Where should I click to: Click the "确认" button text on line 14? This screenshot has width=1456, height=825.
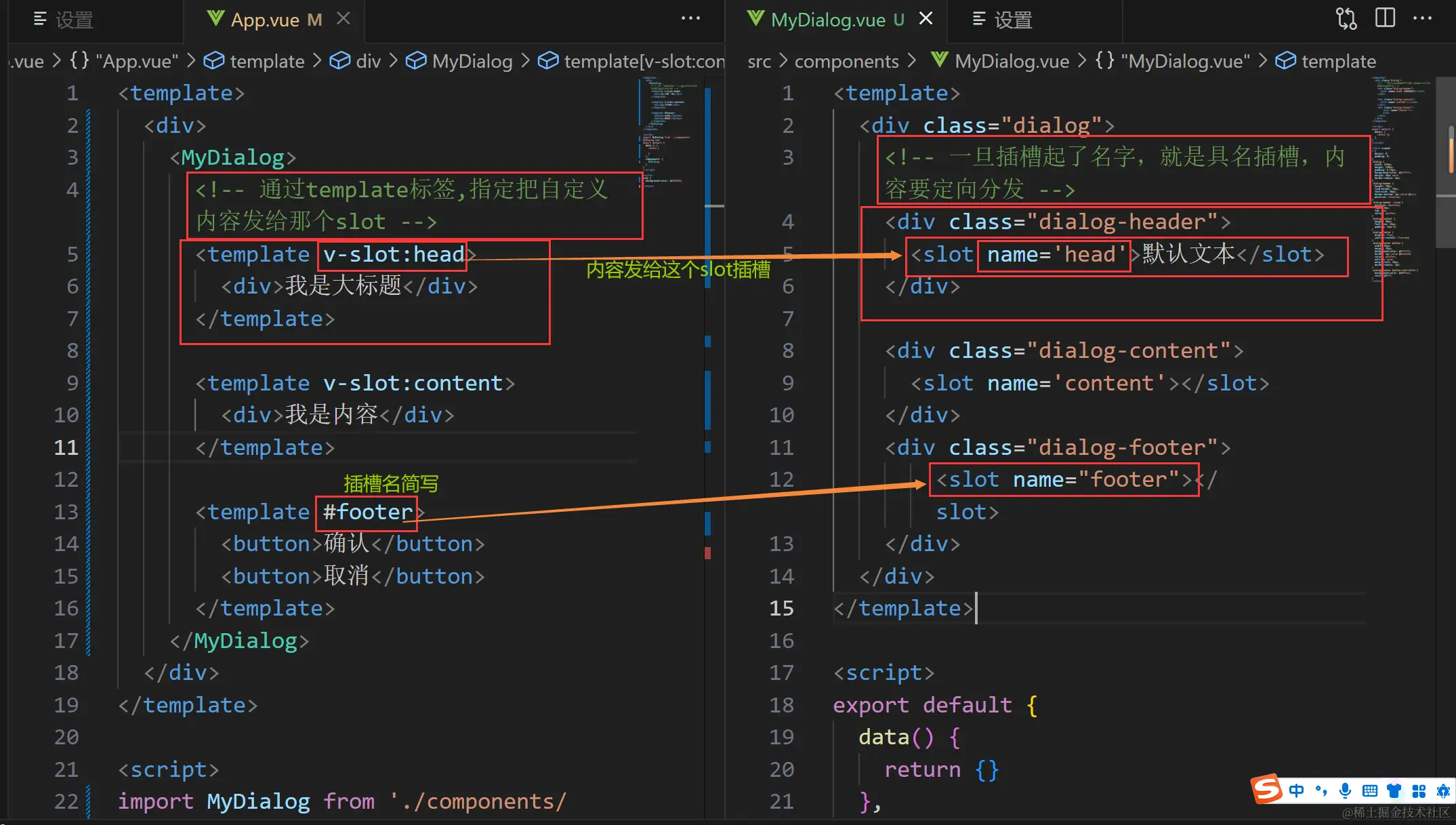click(346, 543)
